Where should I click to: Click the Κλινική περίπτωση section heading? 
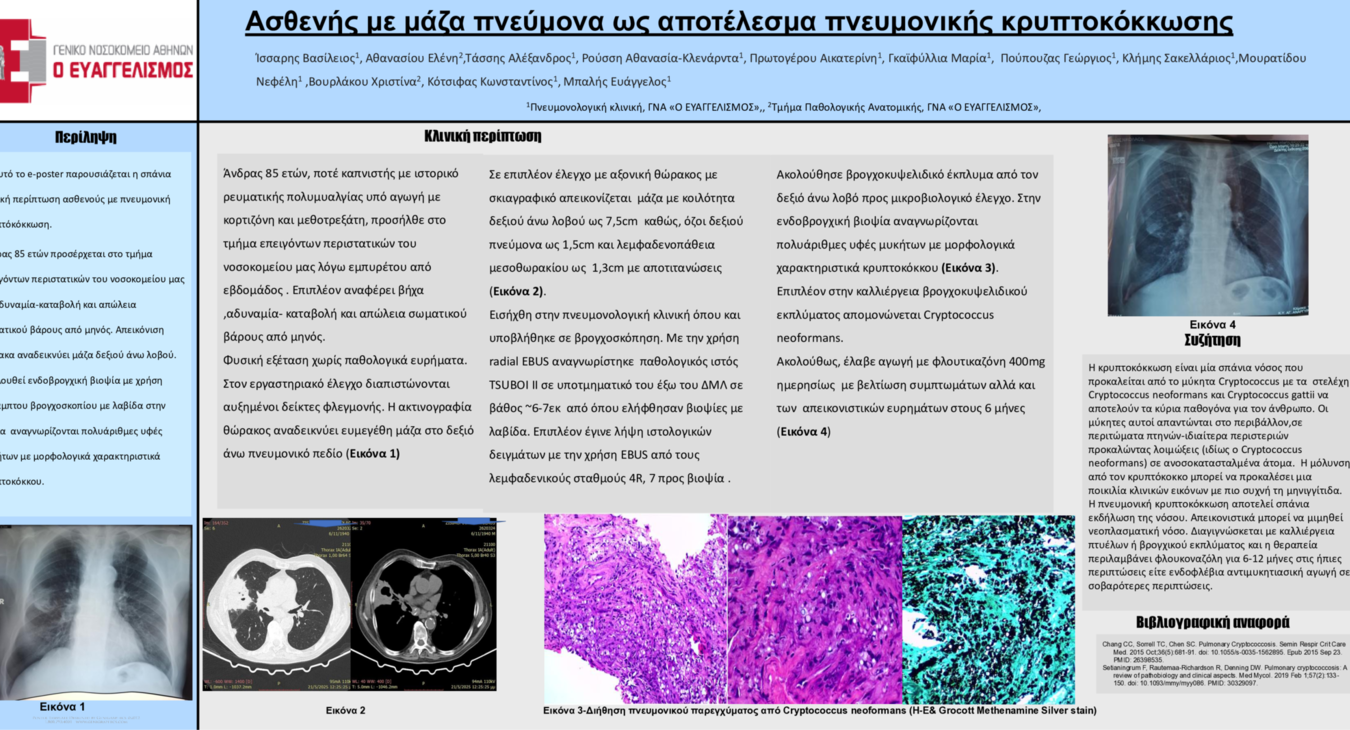[482, 136]
